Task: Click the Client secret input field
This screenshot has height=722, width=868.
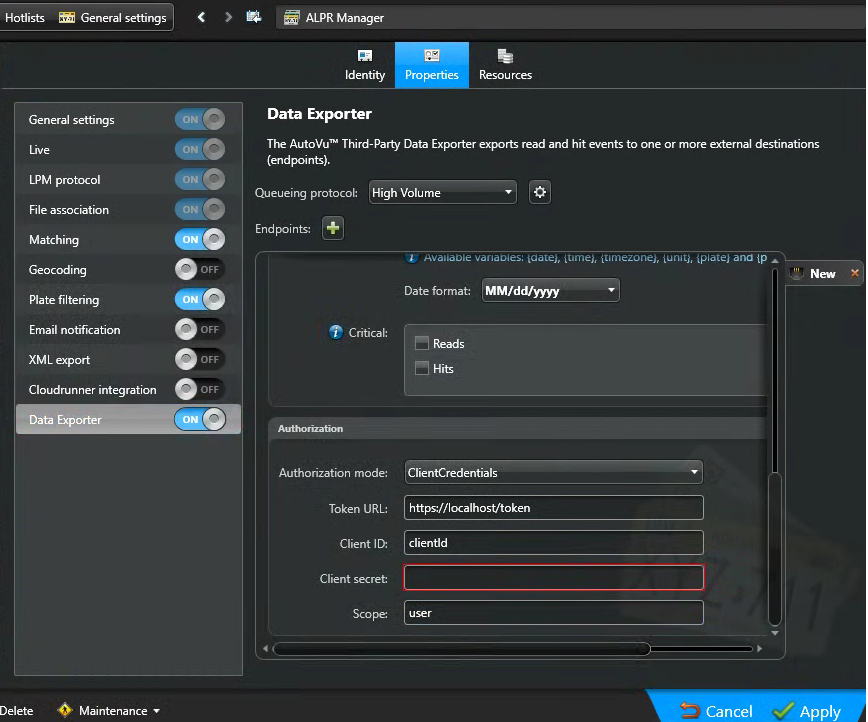Action: (554, 578)
